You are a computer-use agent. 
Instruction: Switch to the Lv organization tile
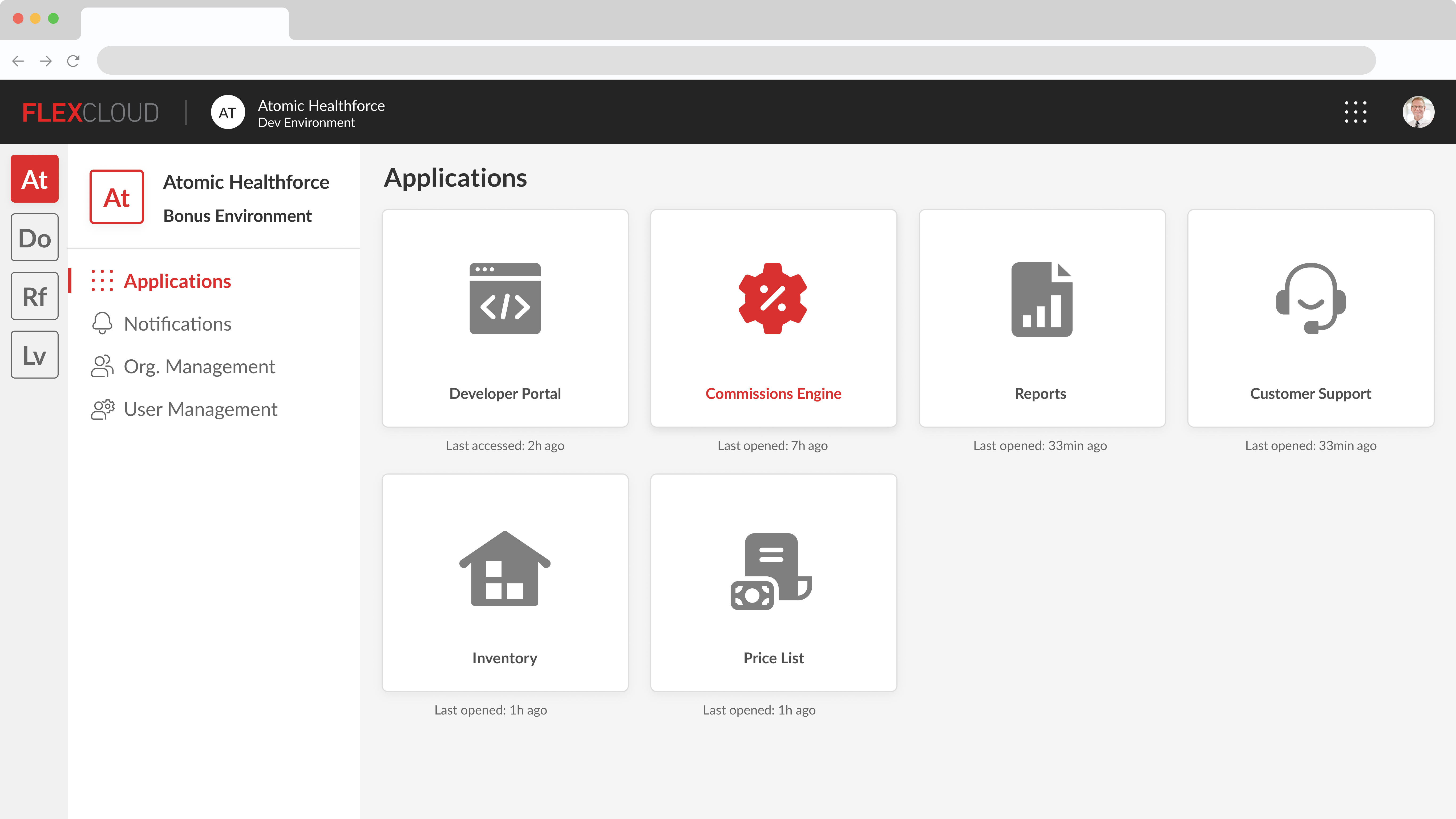click(34, 355)
